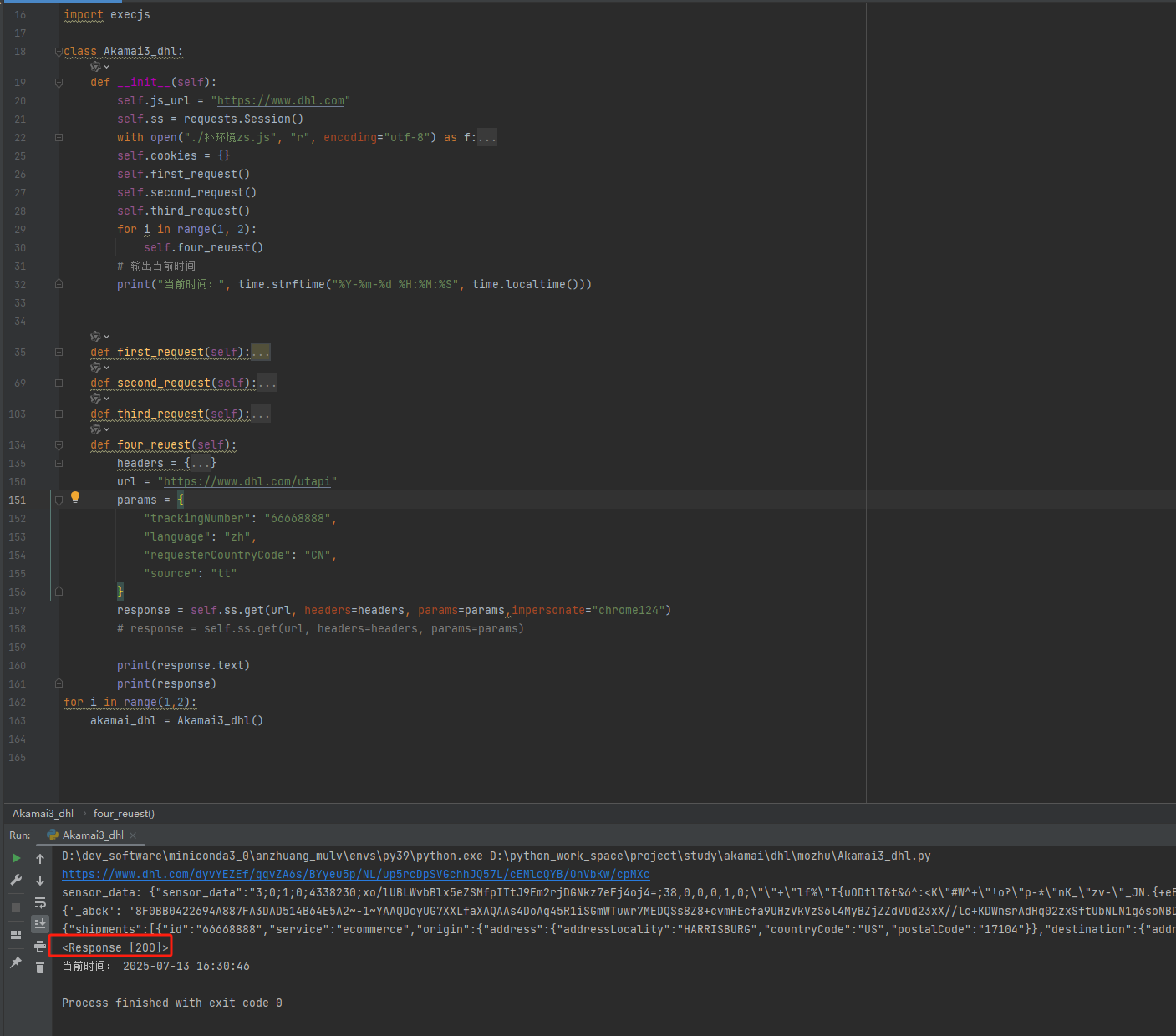Click line number 157 in gutter
The image size is (1176, 1036).
[x=17, y=611]
